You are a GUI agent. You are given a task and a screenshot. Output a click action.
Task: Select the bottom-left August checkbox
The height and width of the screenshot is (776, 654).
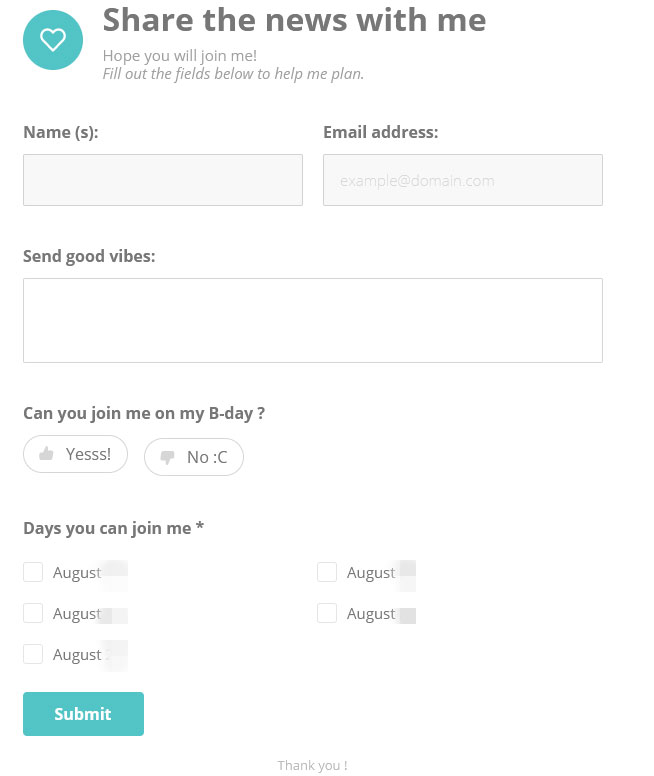(33, 654)
